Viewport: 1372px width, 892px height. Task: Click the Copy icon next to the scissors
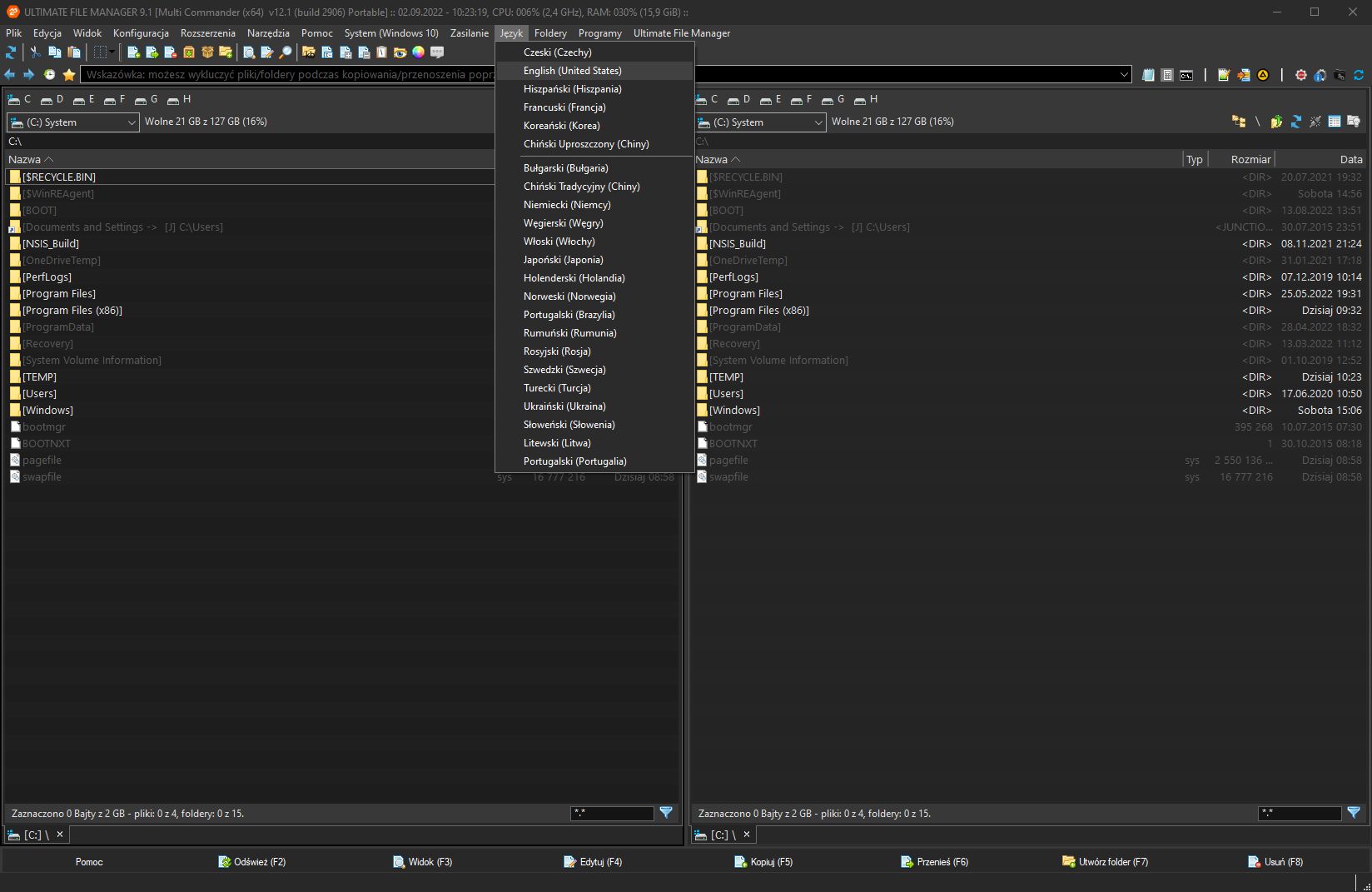click(55, 52)
